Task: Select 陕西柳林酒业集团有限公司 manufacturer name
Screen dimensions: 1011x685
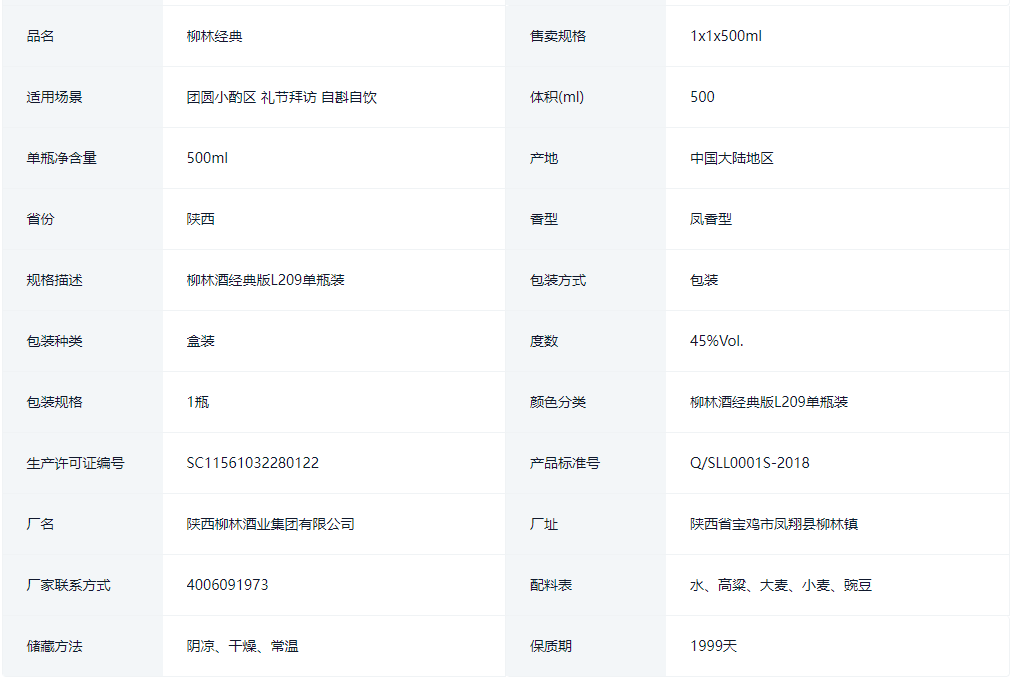Action: click(x=271, y=524)
